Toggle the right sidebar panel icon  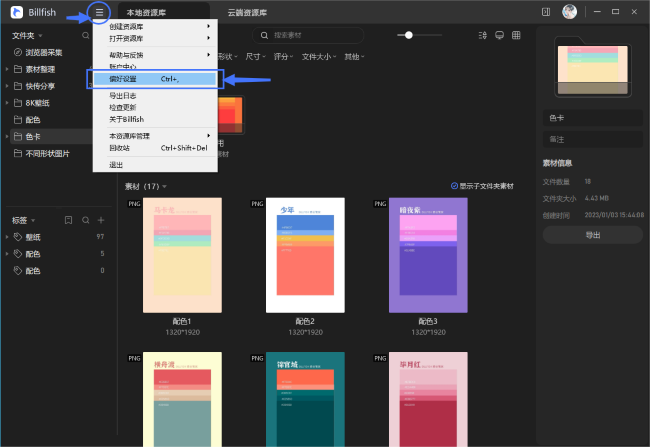coord(545,12)
